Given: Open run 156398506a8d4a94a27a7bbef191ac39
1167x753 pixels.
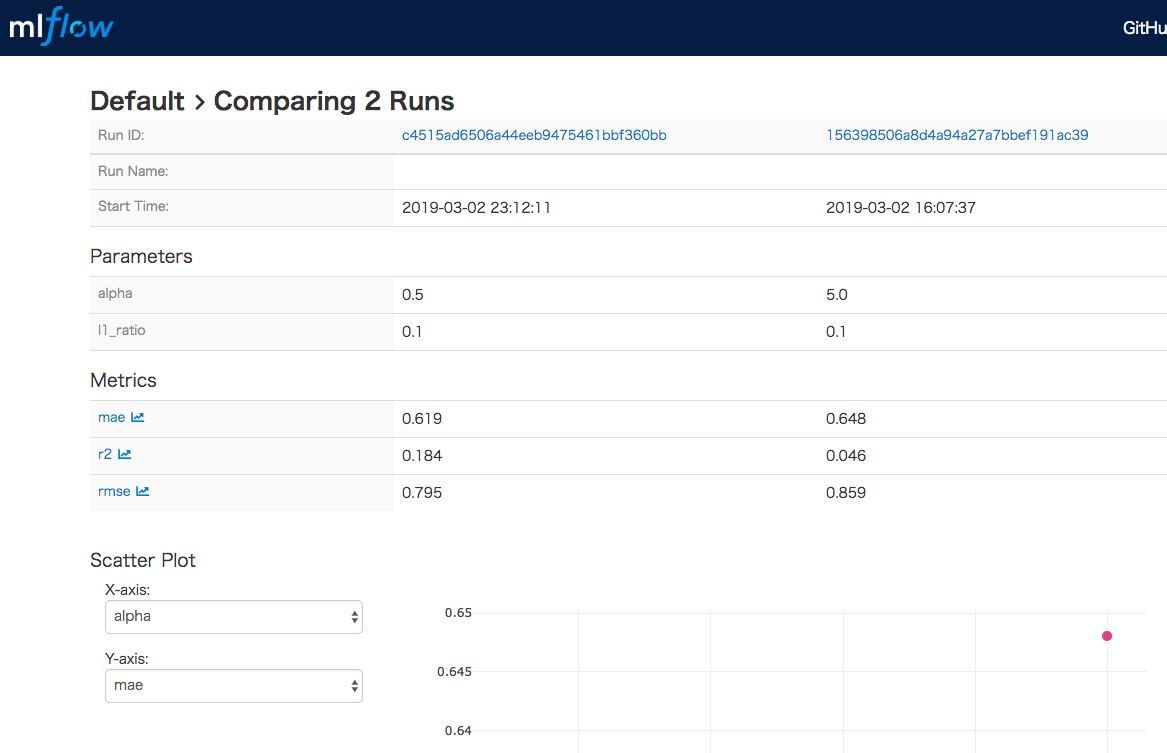Looking at the screenshot, I should pyautogui.click(x=957, y=135).
